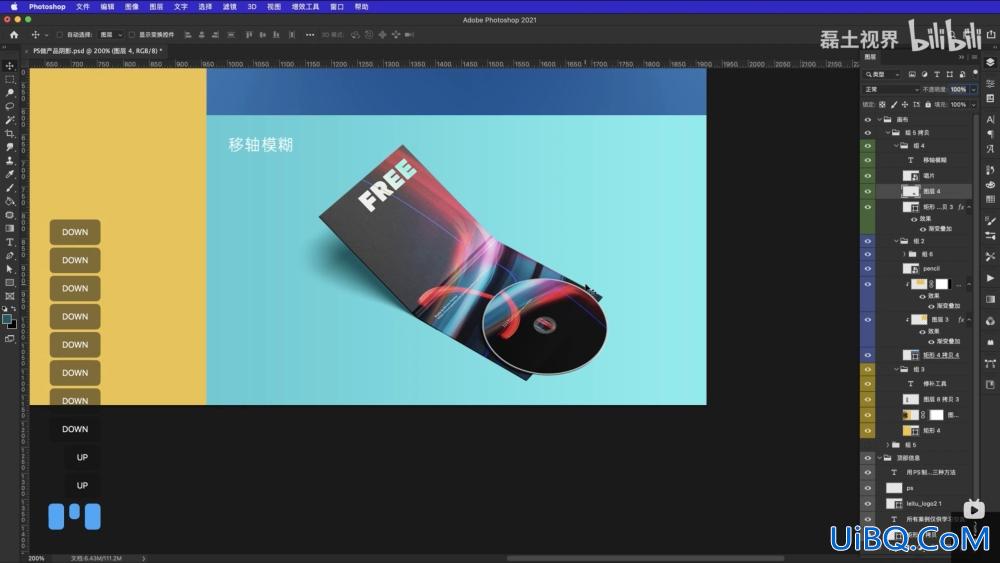Image resolution: width=1000 pixels, height=563 pixels.
Task: Select the Eyedropper tool
Action: tap(10, 174)
